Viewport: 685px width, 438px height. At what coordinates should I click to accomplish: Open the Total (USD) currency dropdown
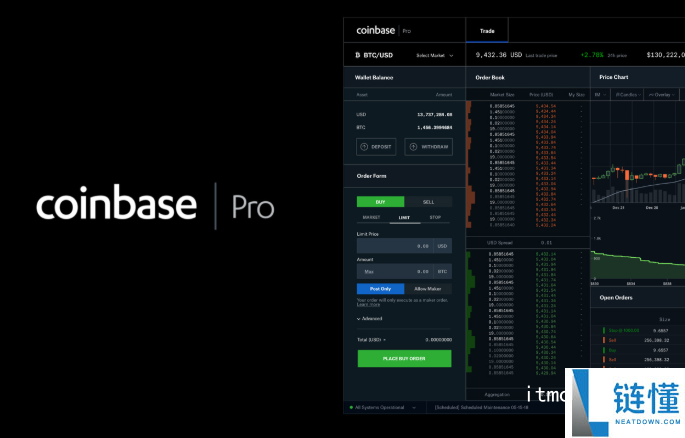(x=371, y=339)
